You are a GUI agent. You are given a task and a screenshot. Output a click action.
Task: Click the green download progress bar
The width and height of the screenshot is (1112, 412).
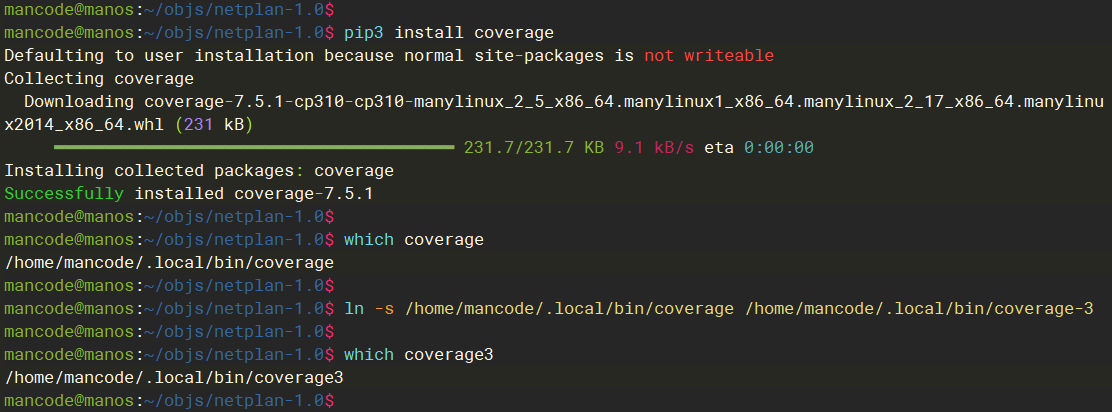(x=254, y=147)
